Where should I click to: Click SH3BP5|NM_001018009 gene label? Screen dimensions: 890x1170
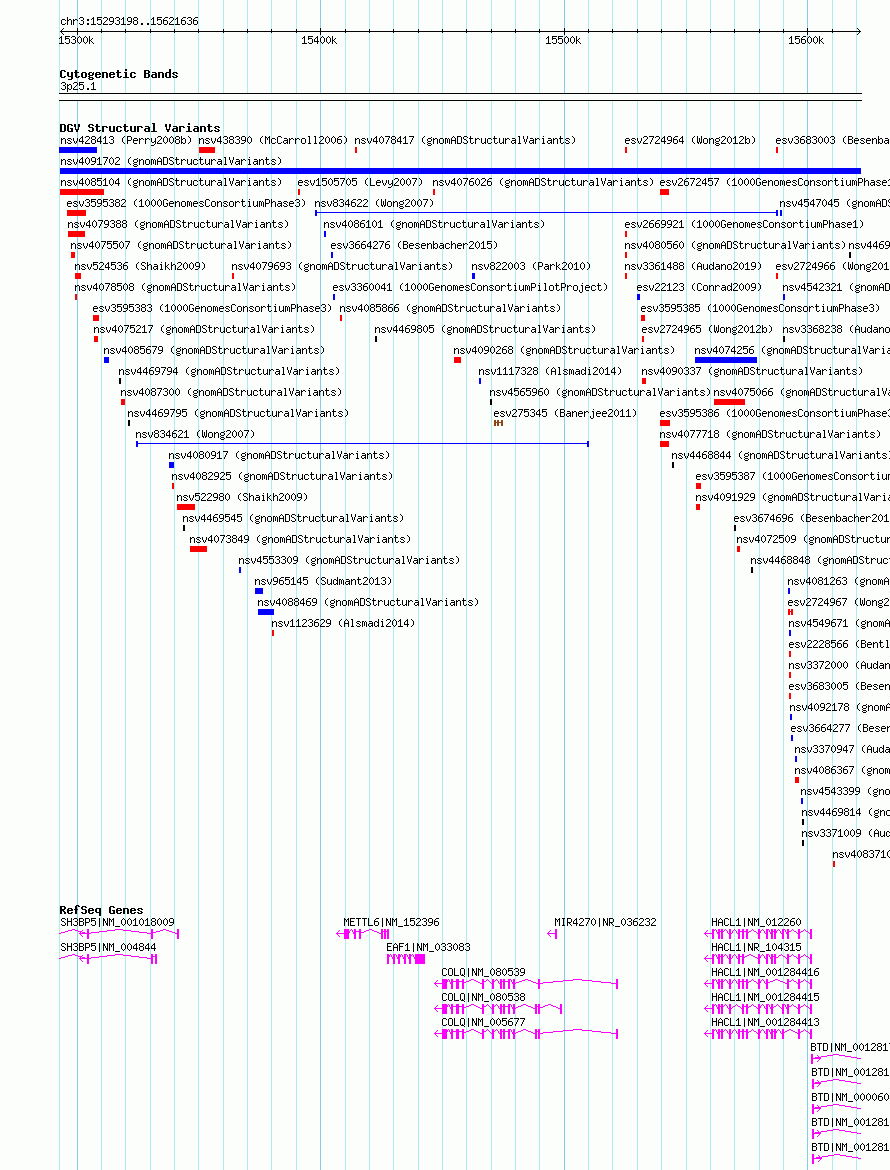click(117, 922)
